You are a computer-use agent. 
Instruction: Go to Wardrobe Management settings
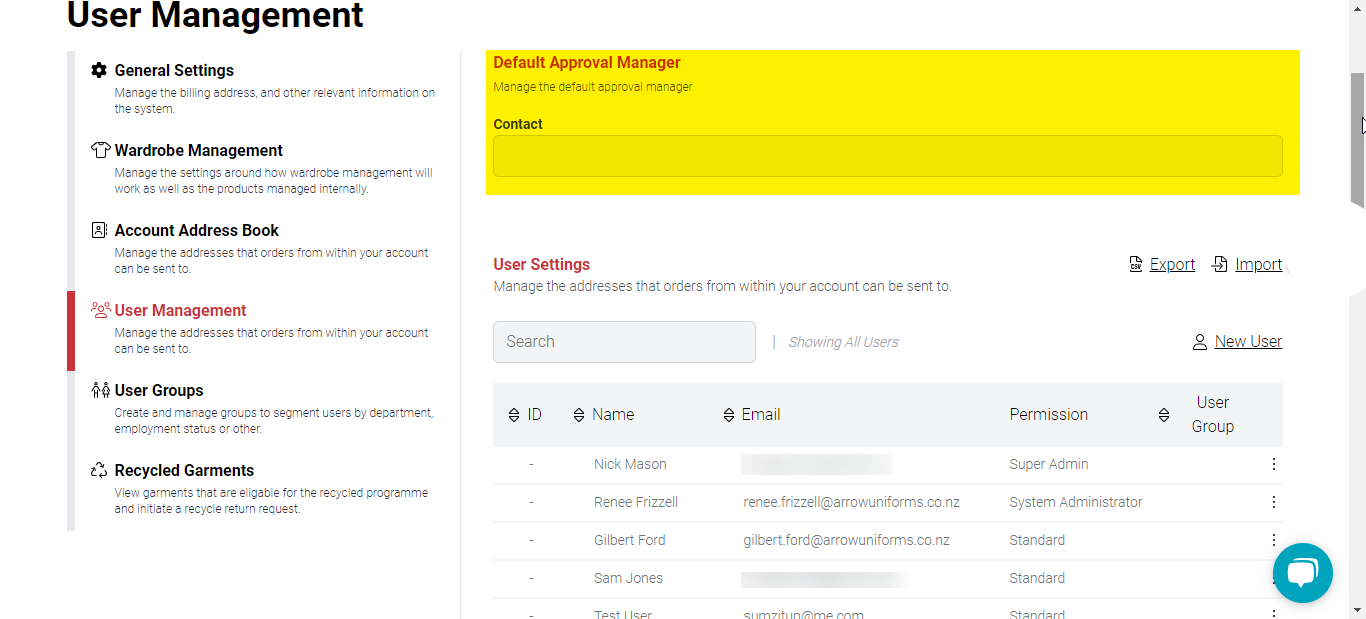tap(198, 150)
